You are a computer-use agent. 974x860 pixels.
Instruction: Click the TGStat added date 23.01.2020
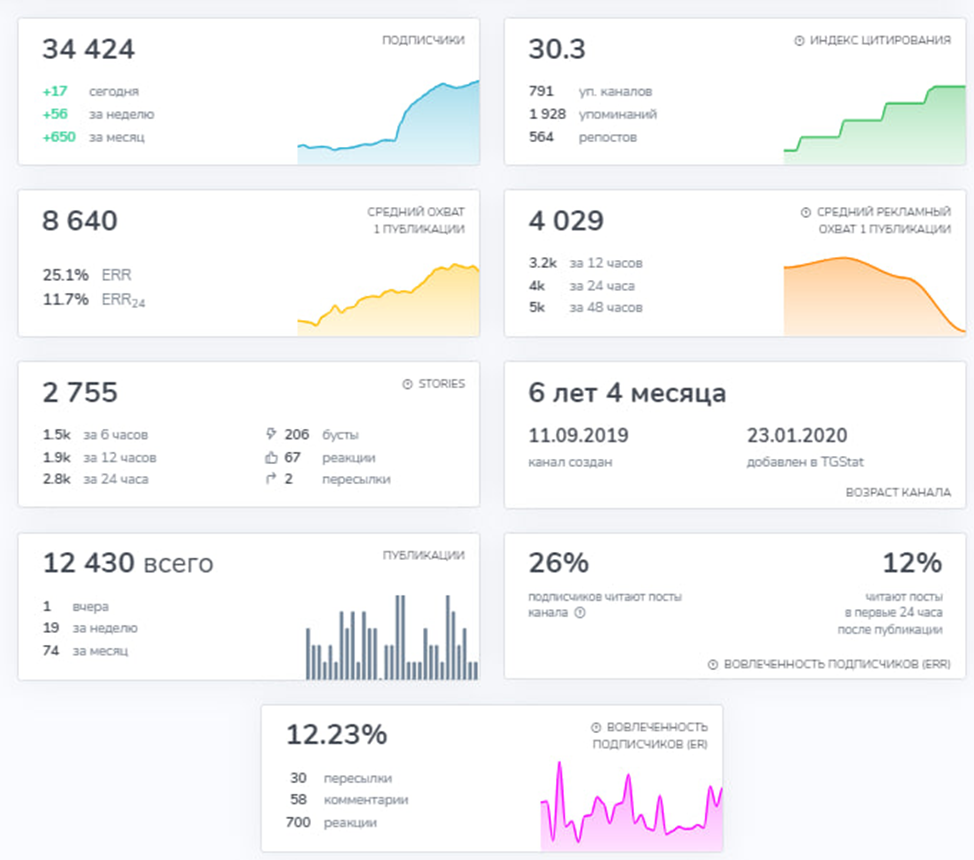[x=797, y=435]
